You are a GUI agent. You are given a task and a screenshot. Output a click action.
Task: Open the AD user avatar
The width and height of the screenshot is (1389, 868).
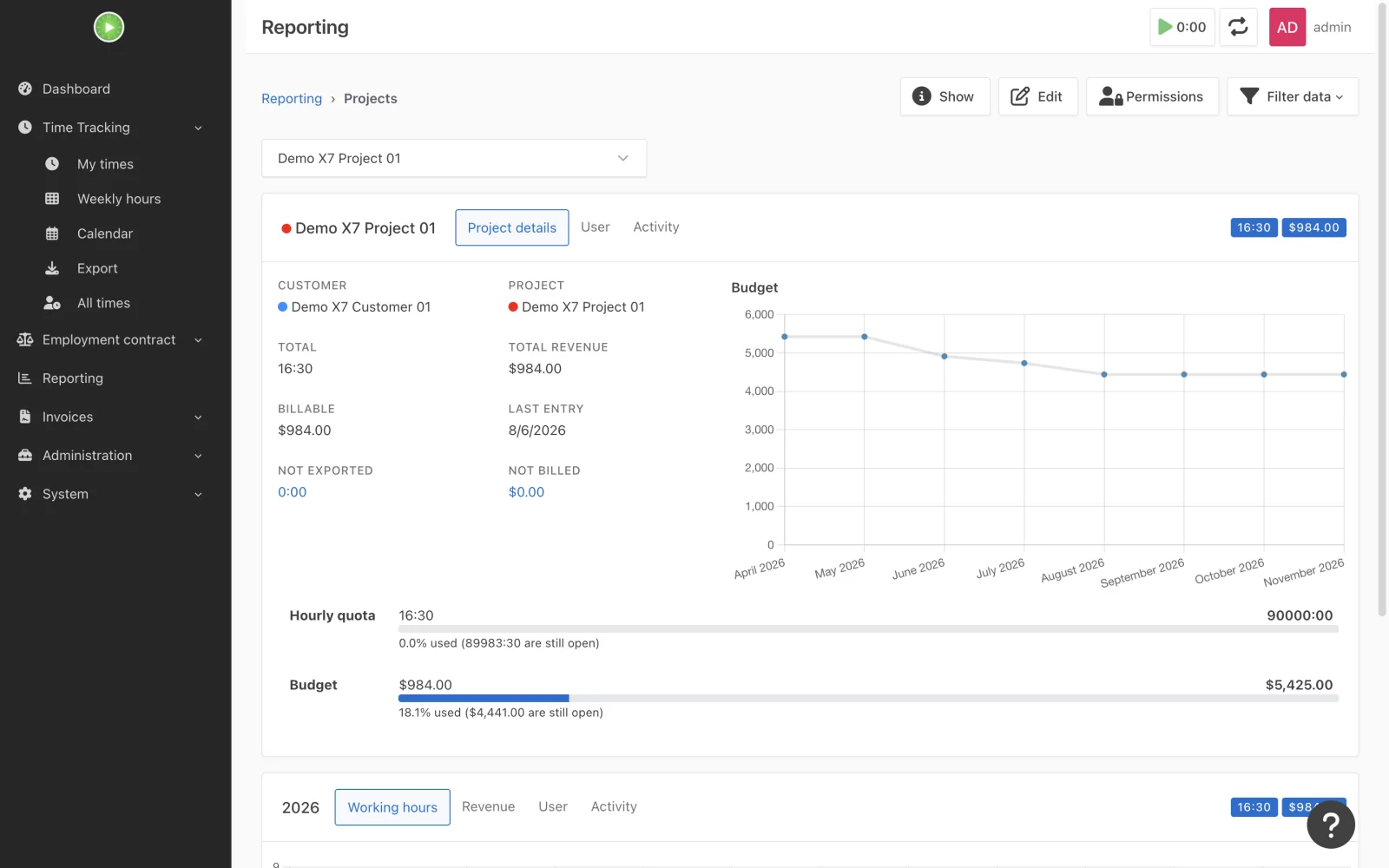(1287, 27)
